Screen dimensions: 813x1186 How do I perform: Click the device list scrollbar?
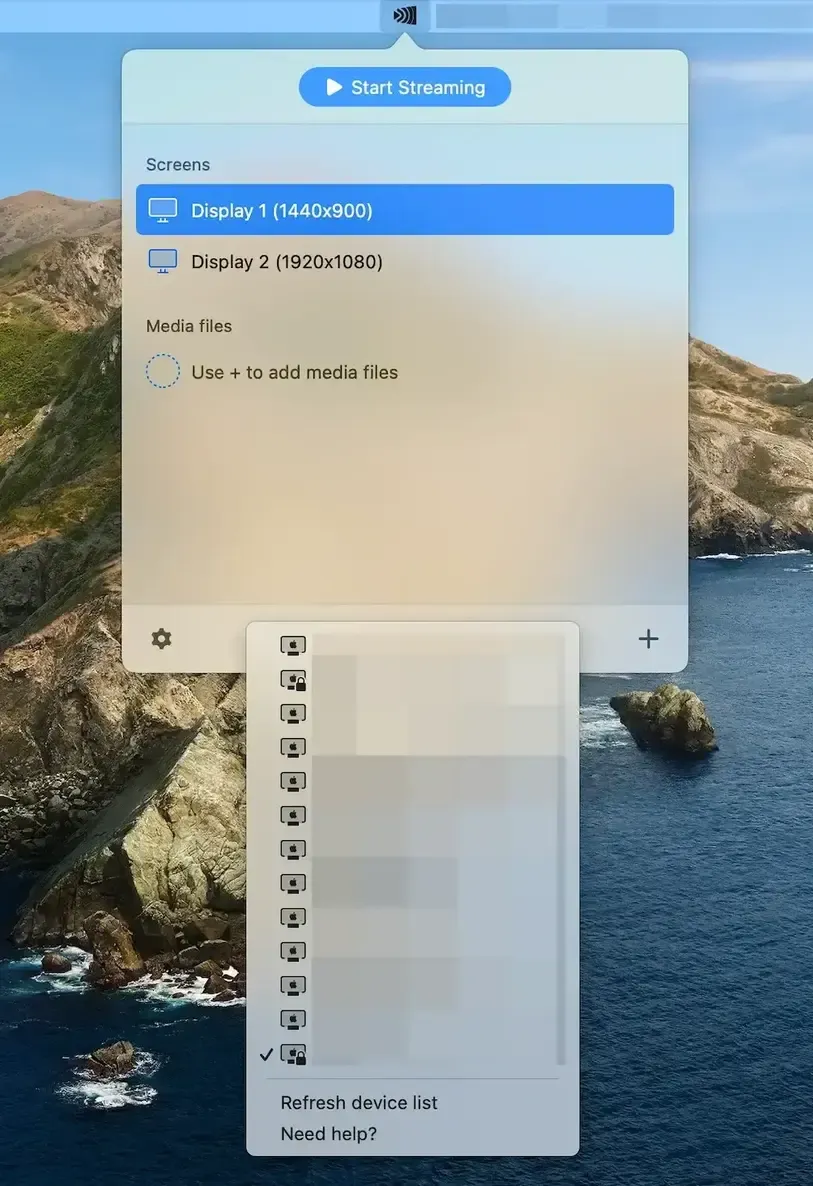(x=561, y=848)
